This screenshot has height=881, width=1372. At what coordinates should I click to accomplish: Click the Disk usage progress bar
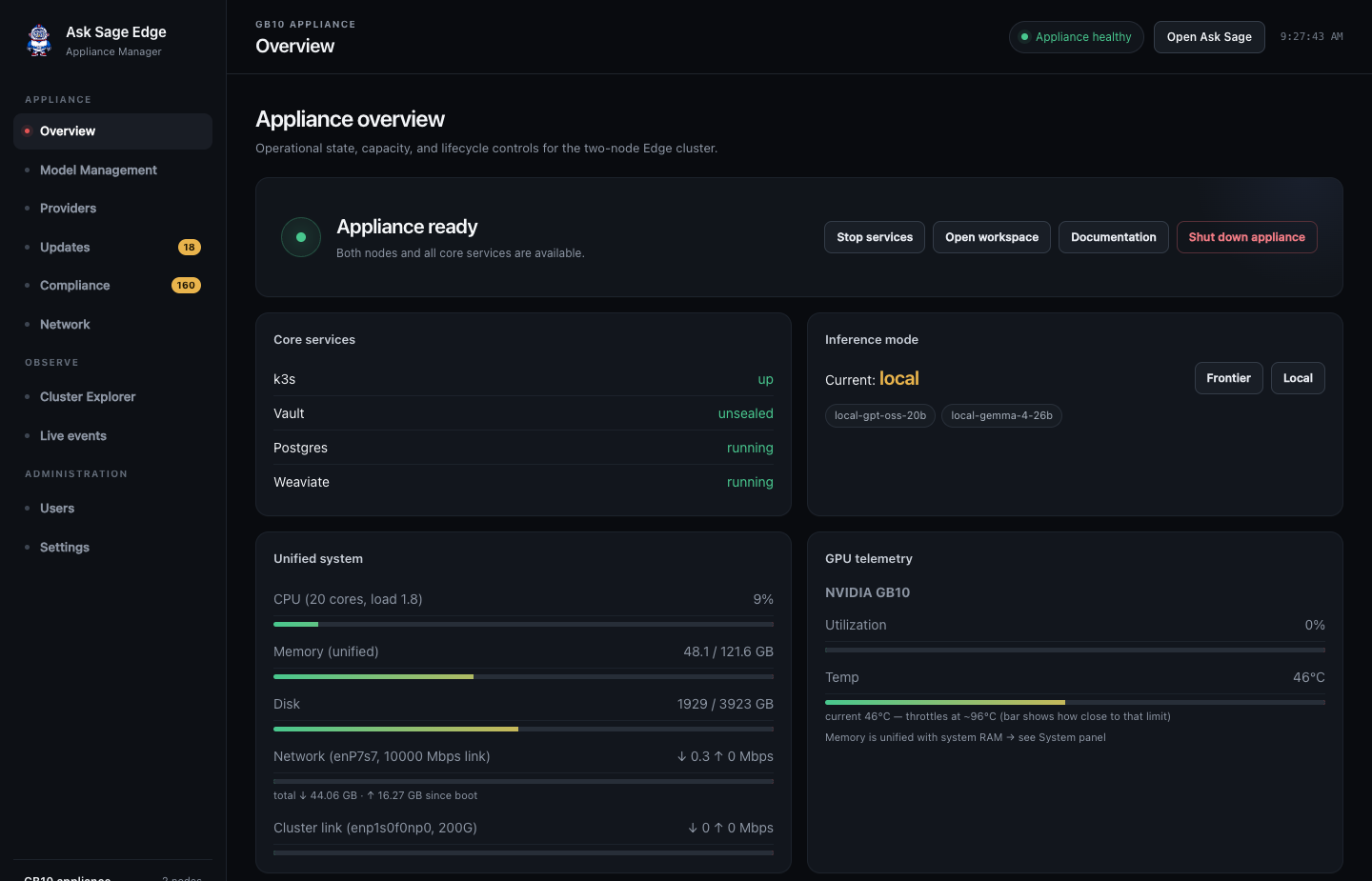click(523, 730)
